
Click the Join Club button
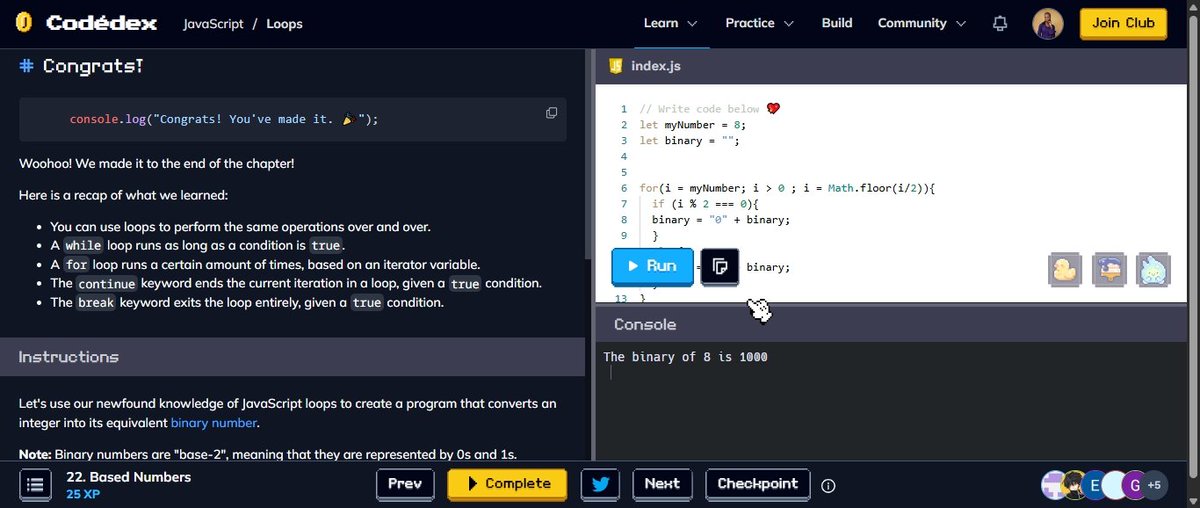1123,23
